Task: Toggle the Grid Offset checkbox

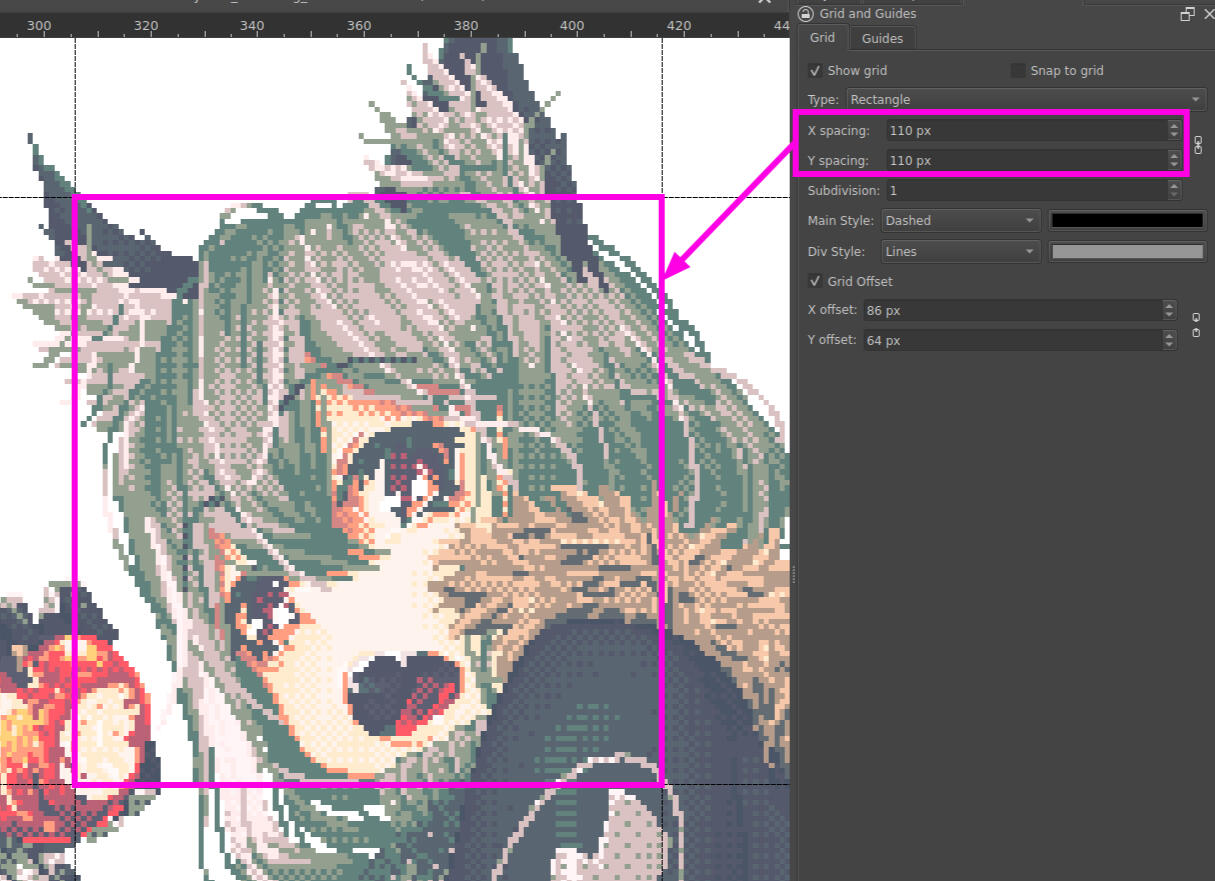Action: tap(815, 281)
